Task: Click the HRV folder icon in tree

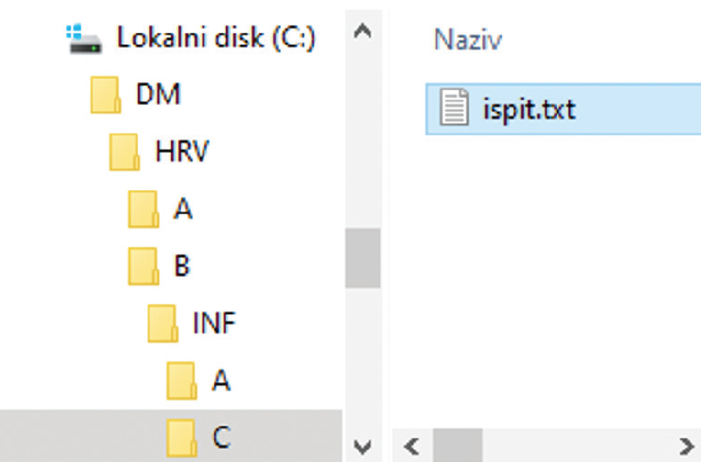Action: point(123,153)
